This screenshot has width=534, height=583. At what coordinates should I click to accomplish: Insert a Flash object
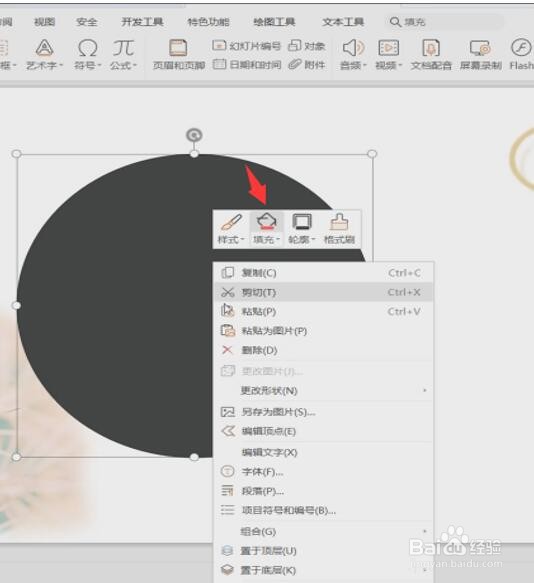tap(521, 54)
